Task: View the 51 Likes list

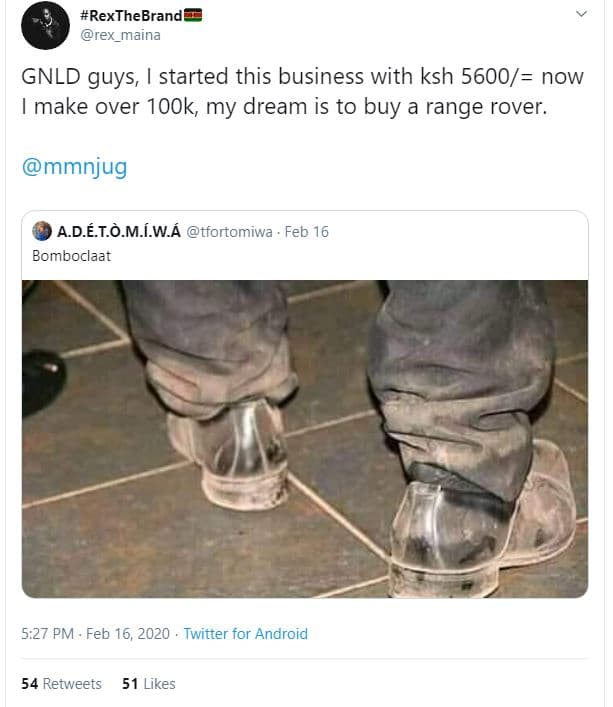Action: coord(148,684)
